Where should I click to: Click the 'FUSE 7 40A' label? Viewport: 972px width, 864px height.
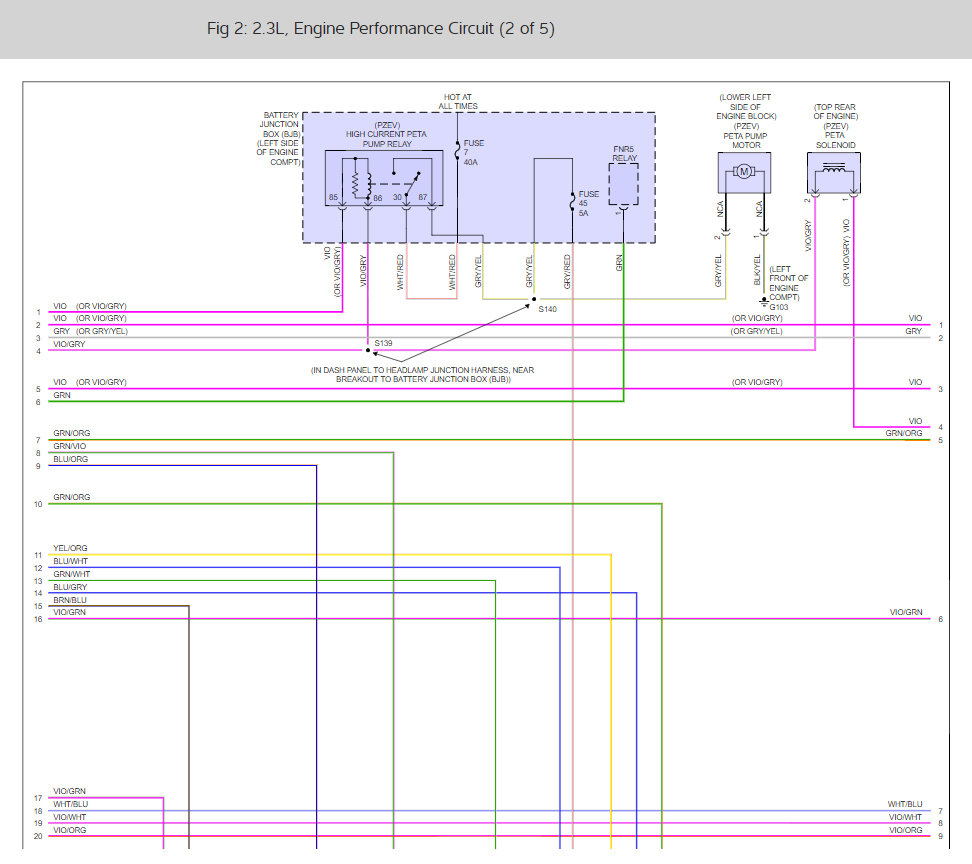click(474, 152)
